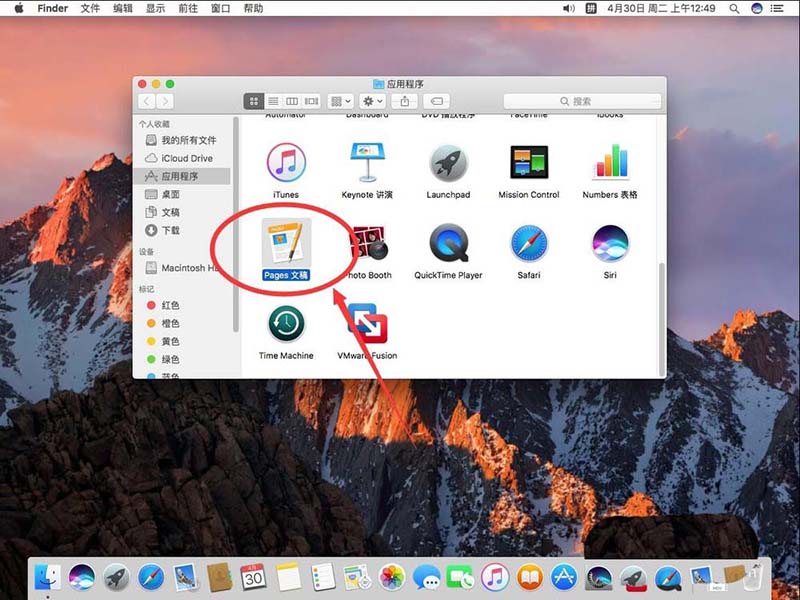Click the Finder share toolbar button
This screenshot has height=600, width=800.
pos(405,101)
